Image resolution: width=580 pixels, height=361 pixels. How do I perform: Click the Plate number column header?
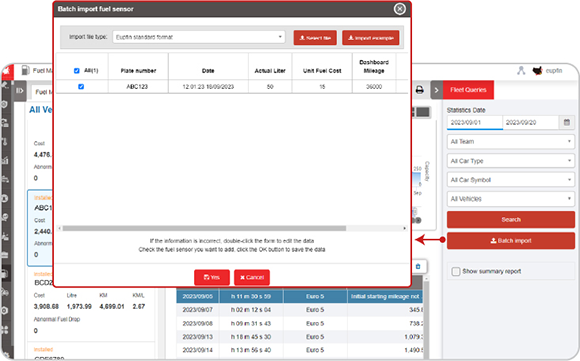(138, 71)
